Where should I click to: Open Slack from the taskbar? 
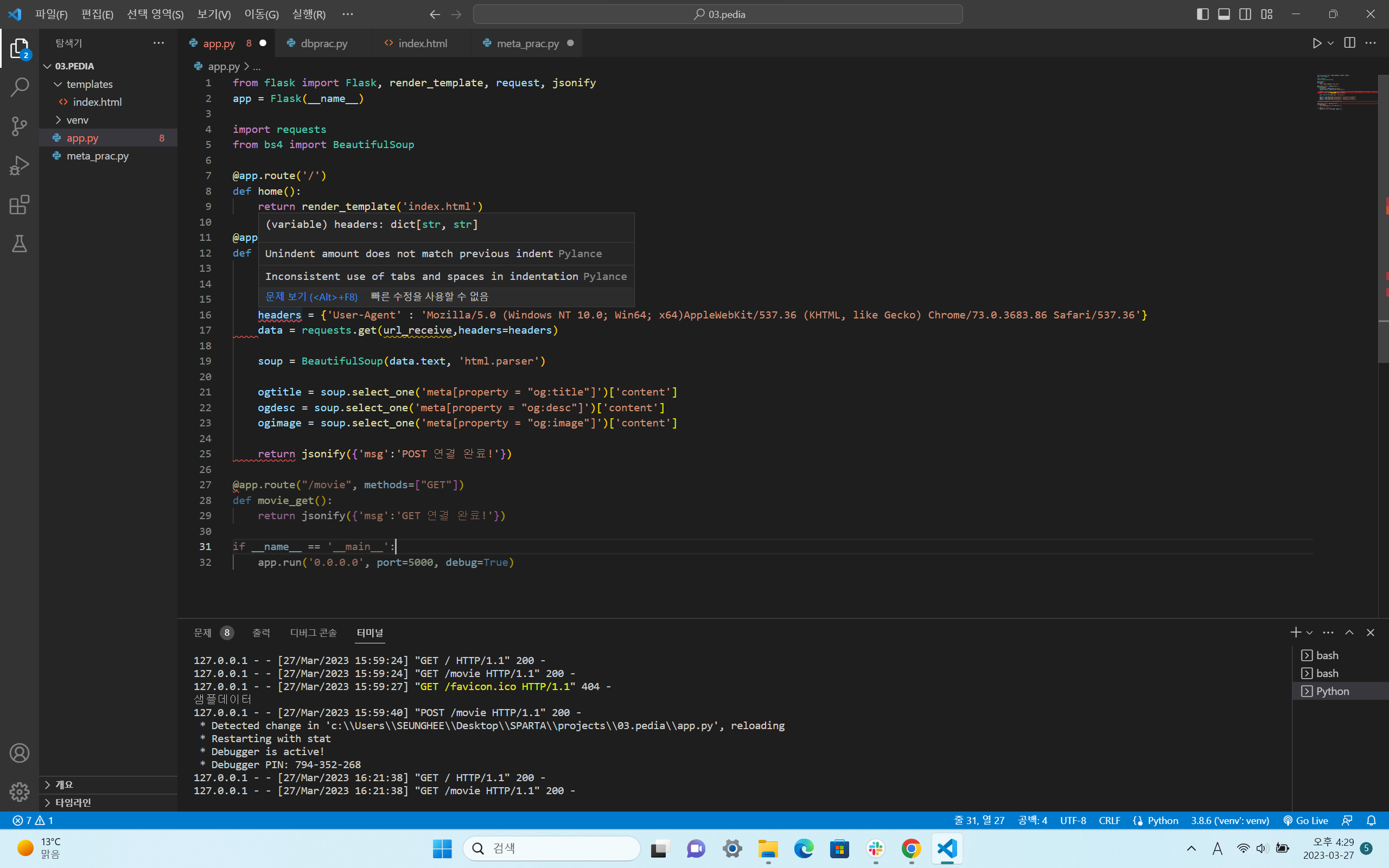[875, 848]
